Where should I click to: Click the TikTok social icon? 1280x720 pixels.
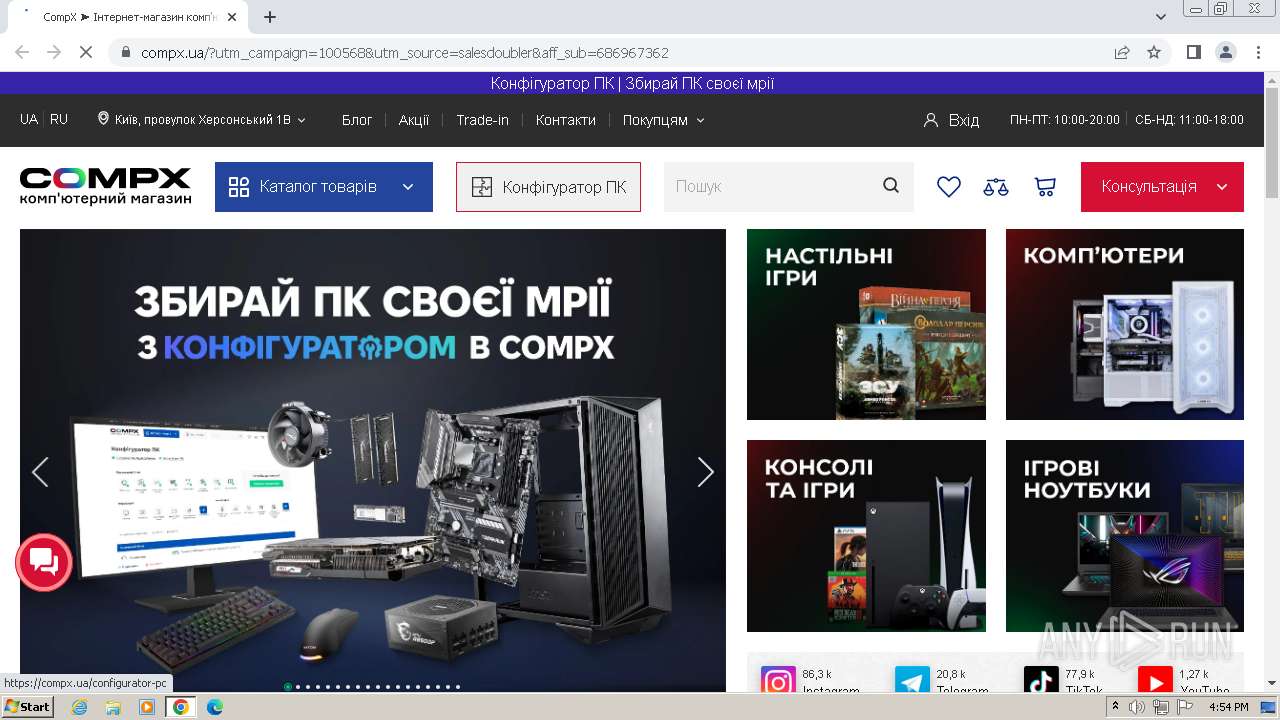pyautogui.click(x=1041, y=681)
